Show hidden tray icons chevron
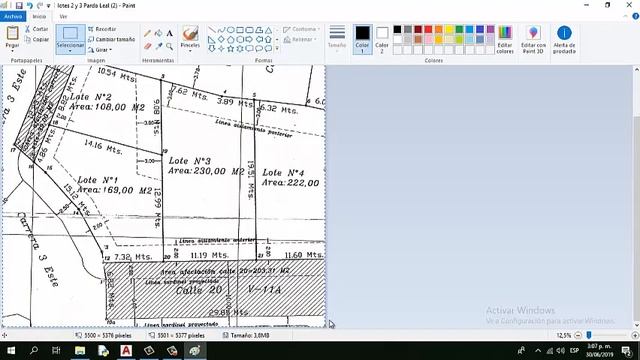The image size is (640, 360). pyautogui.click(x=538, y=351)
